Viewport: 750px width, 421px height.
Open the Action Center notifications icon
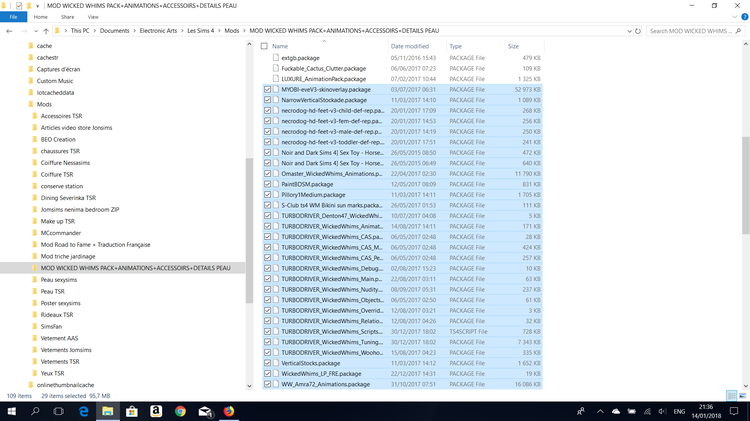[x=734, y=411]
